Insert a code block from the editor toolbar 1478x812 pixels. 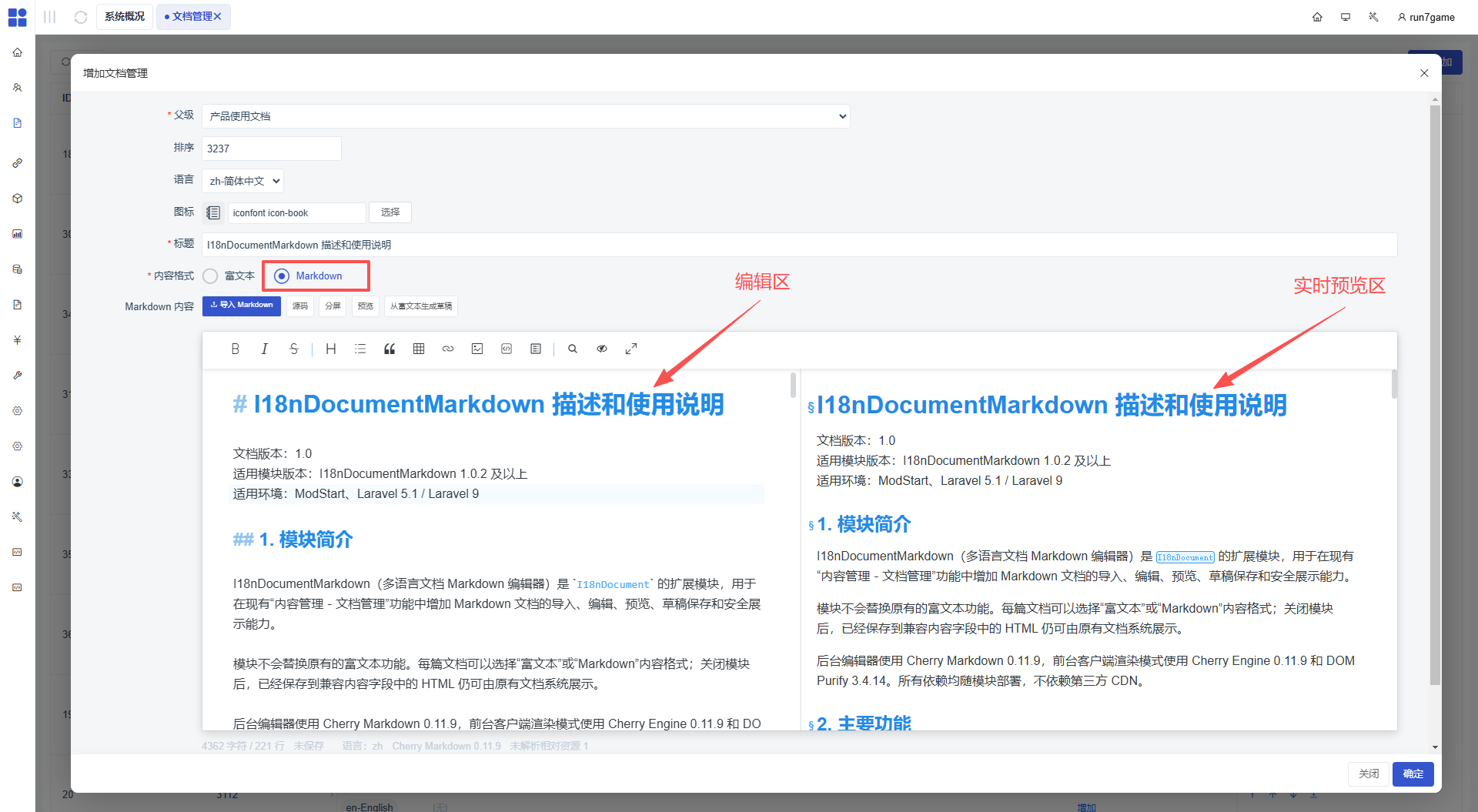pyautogui.click(x=507, y=349)
